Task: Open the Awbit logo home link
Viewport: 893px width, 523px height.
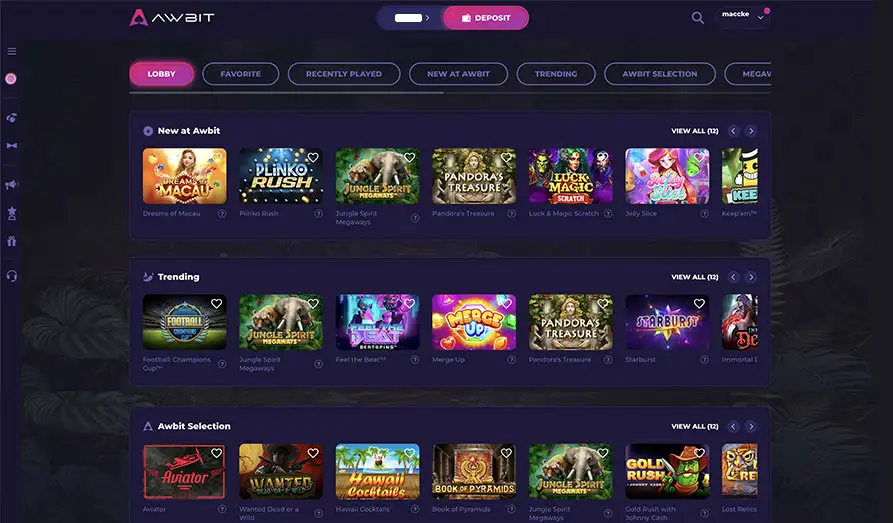Action: [171, 18]
